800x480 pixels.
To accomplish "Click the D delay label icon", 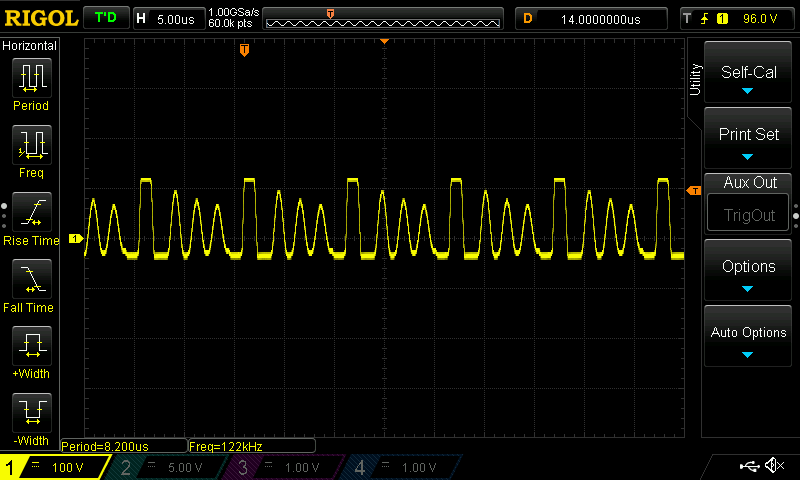I will point(528,19).
